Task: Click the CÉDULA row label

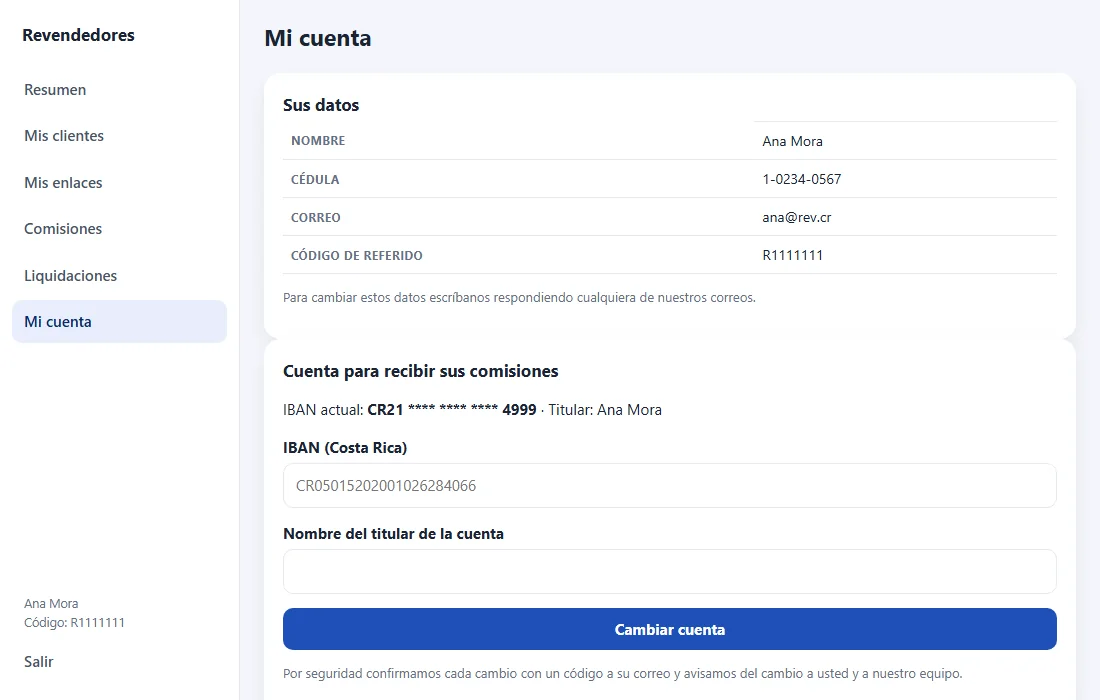Action: click(x=315, y=179)
